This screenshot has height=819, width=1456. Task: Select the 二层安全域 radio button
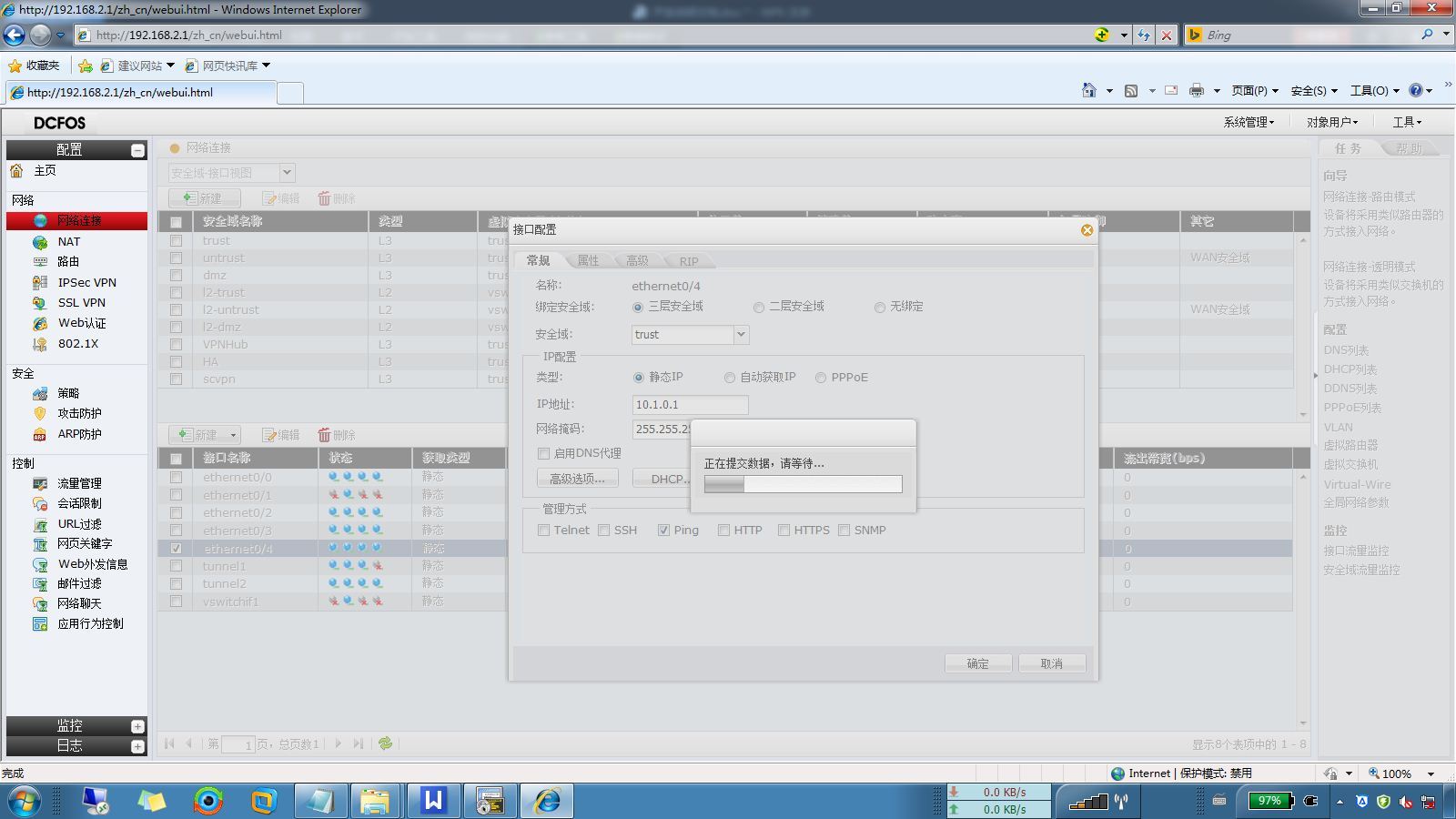coord(759,308)
